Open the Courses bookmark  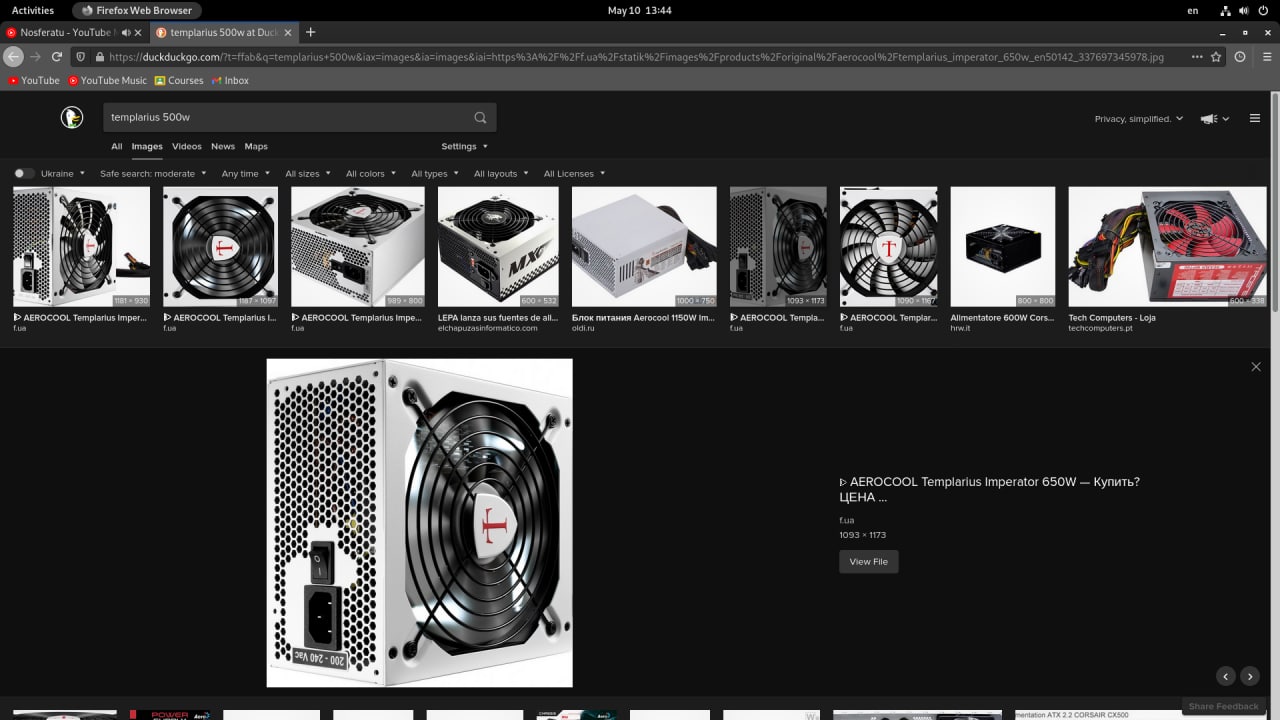tap(179, 80)
